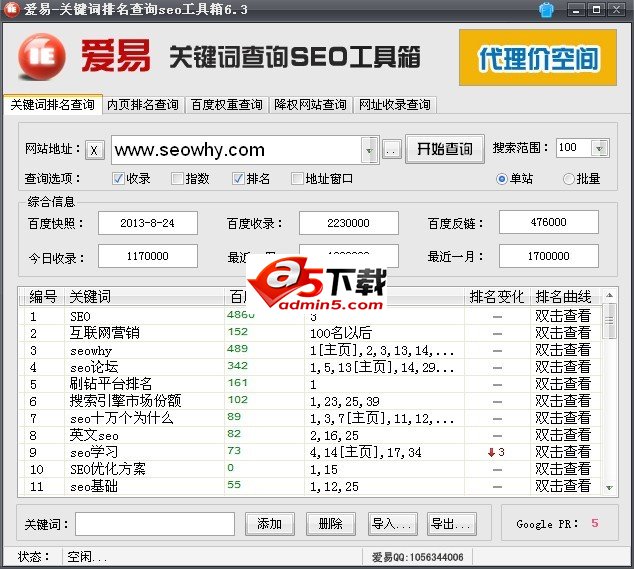The width and height of the screenshot is (634, 569).
Task: Sort by the 编号 column header
Action: click(x=42, y=296)
